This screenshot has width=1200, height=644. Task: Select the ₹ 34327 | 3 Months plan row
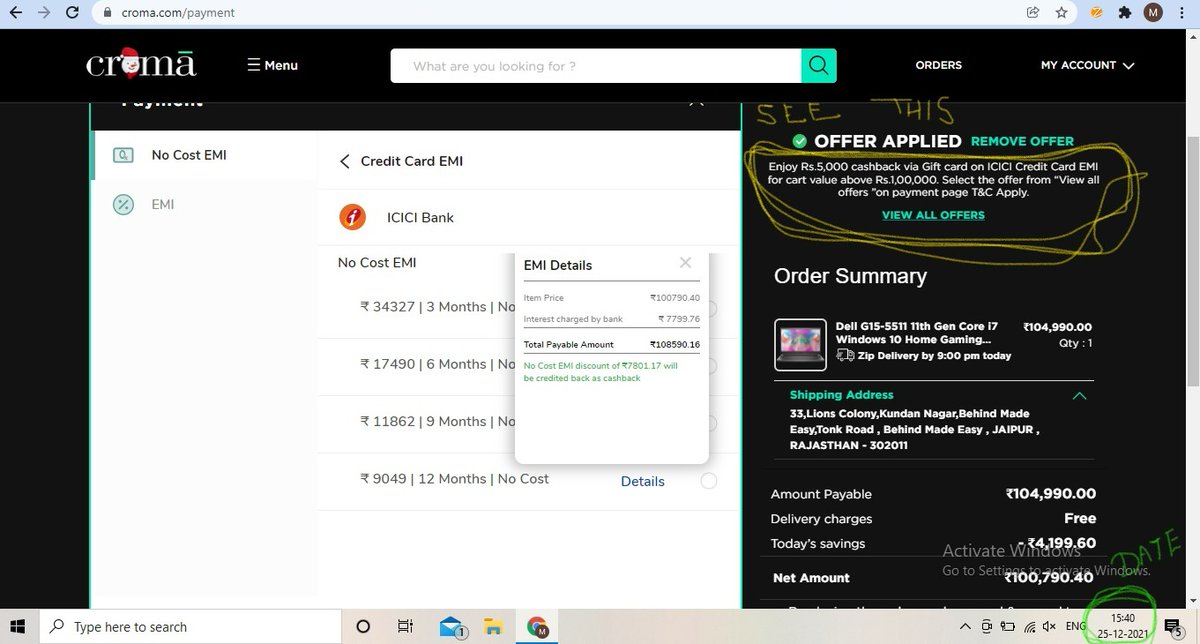coord(530,308)
